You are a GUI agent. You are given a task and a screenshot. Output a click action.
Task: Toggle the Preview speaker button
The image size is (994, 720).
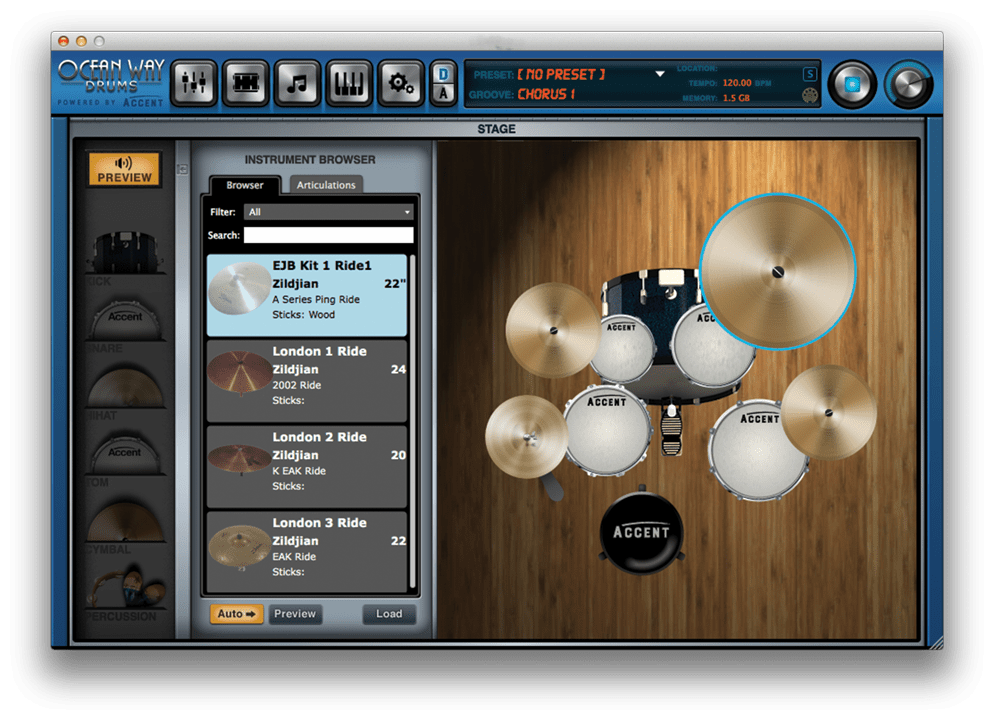point(124,169)
